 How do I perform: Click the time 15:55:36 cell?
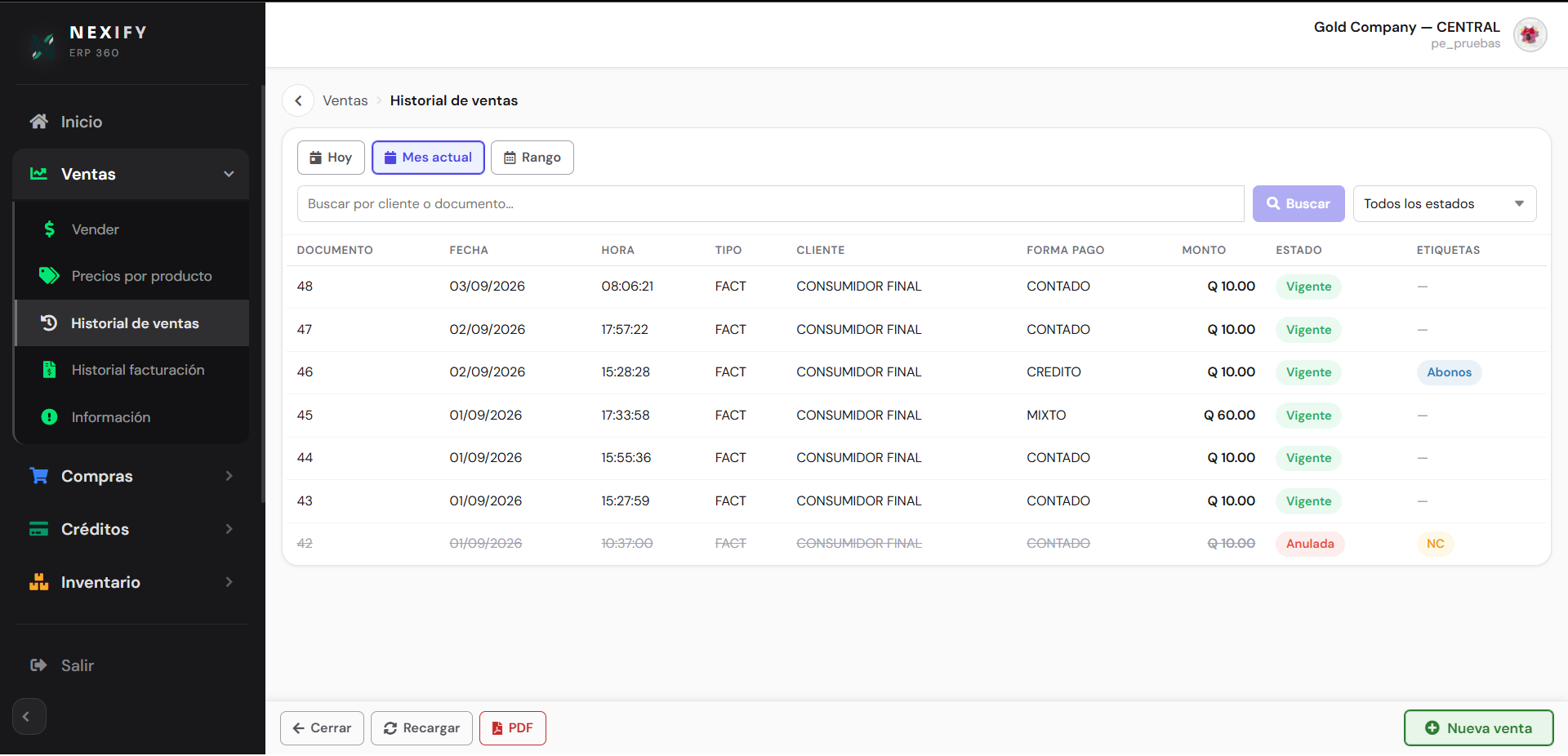[626, 458]
